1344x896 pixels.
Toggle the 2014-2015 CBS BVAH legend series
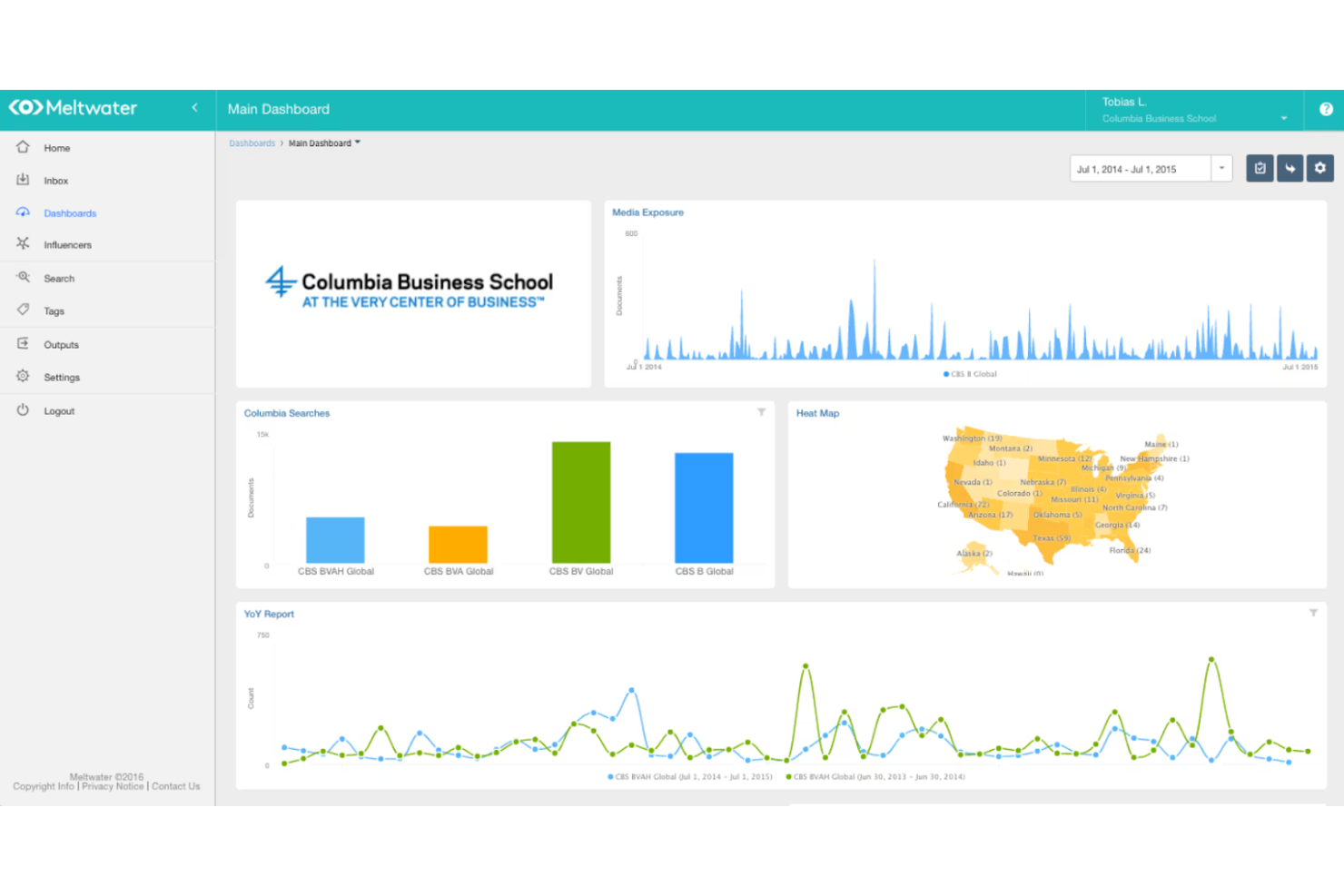(690, 777)
